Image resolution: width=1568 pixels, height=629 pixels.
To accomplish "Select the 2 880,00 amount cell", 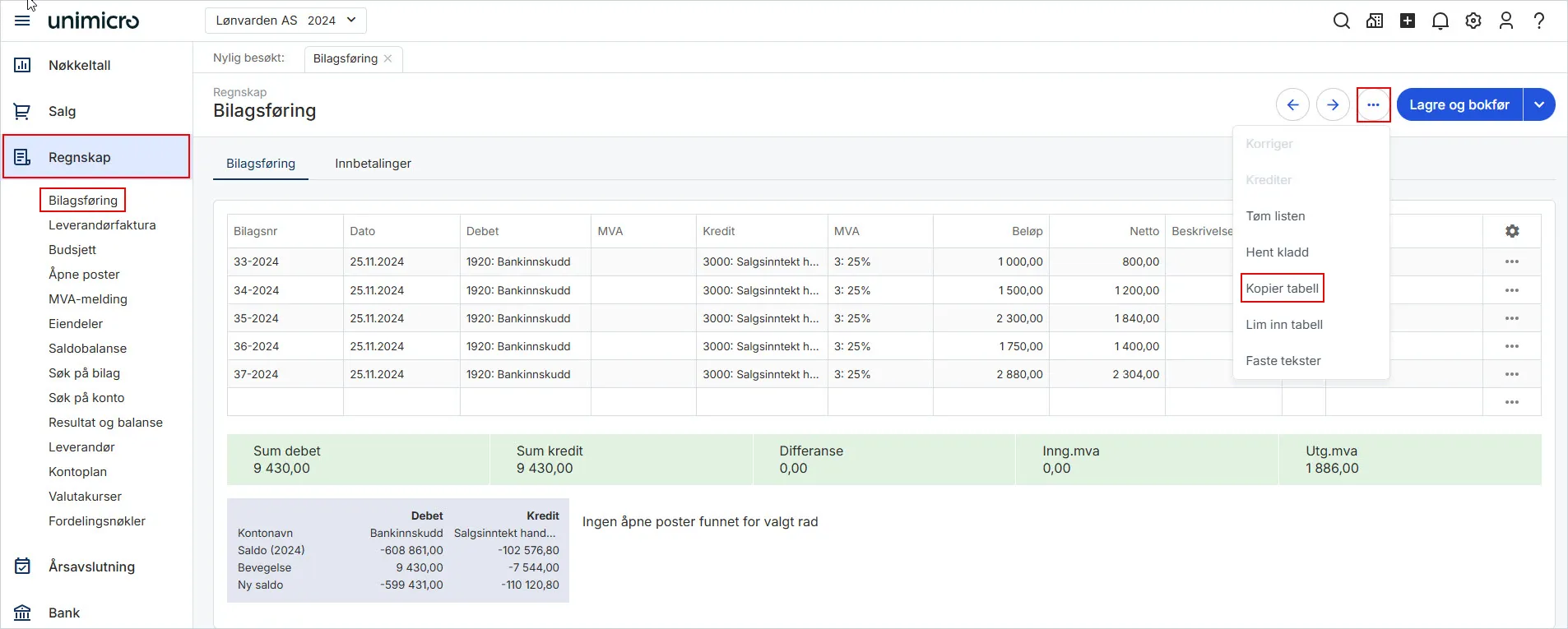I will [x=991, y=374].
